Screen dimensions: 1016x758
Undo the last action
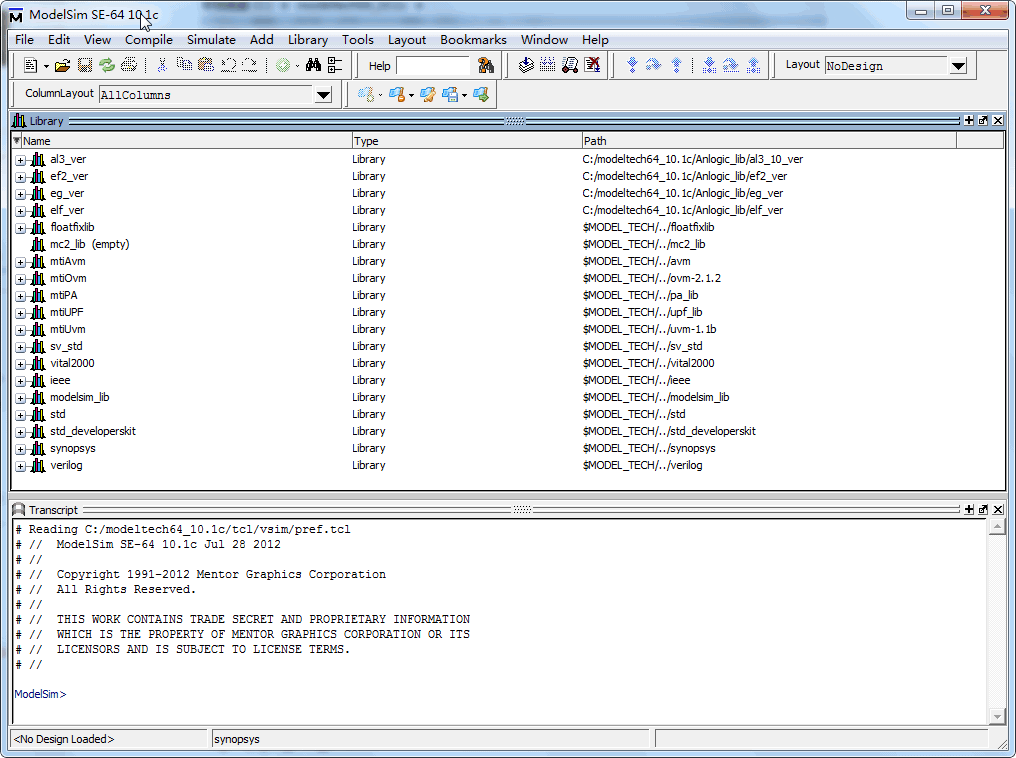click(x=228, y=64)
